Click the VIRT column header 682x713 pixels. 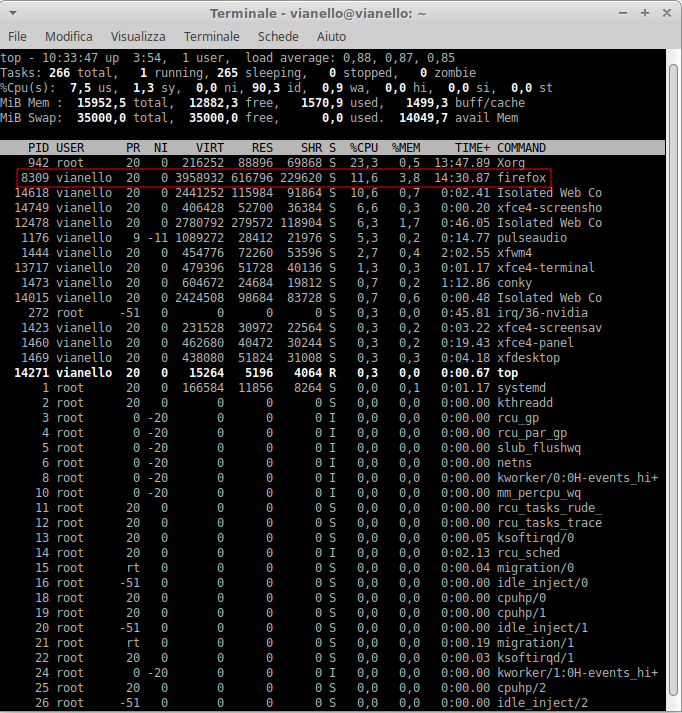pos(210,148)
